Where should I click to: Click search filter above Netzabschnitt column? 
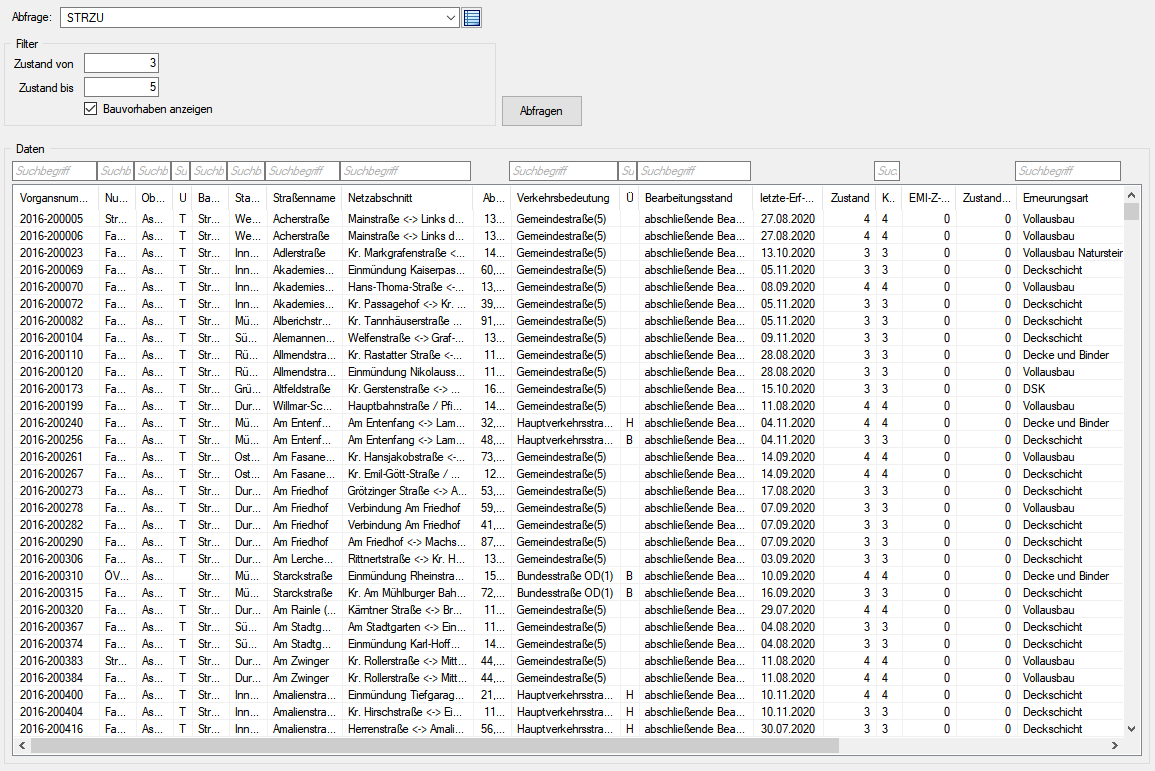coord(405,171)
